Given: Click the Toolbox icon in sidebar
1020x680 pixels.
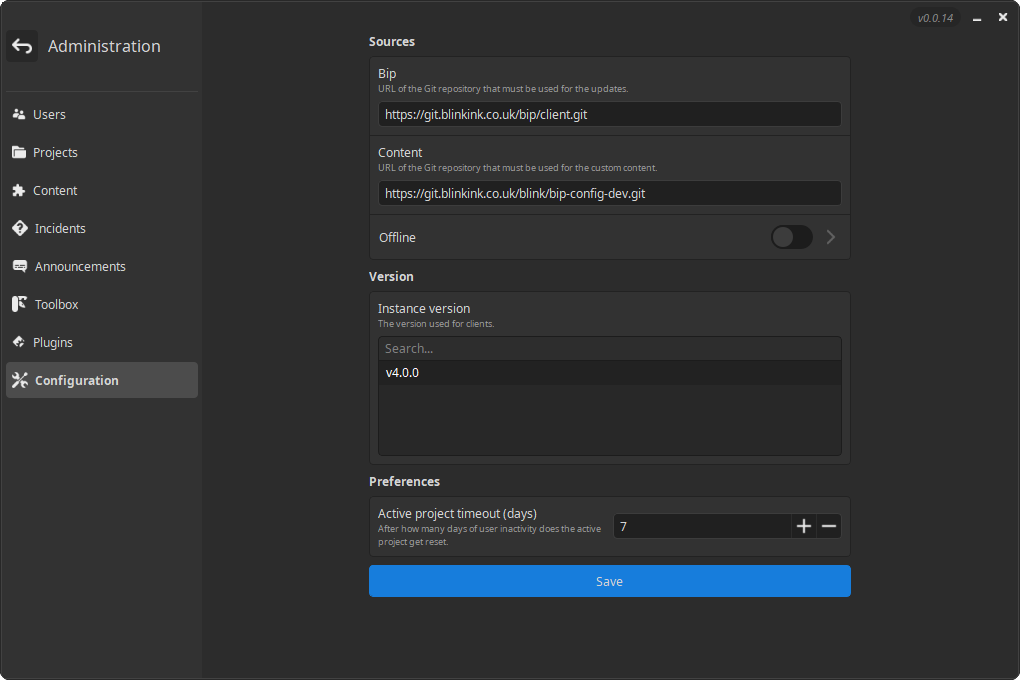Looking at the screenshot, I should coord(19,305).
